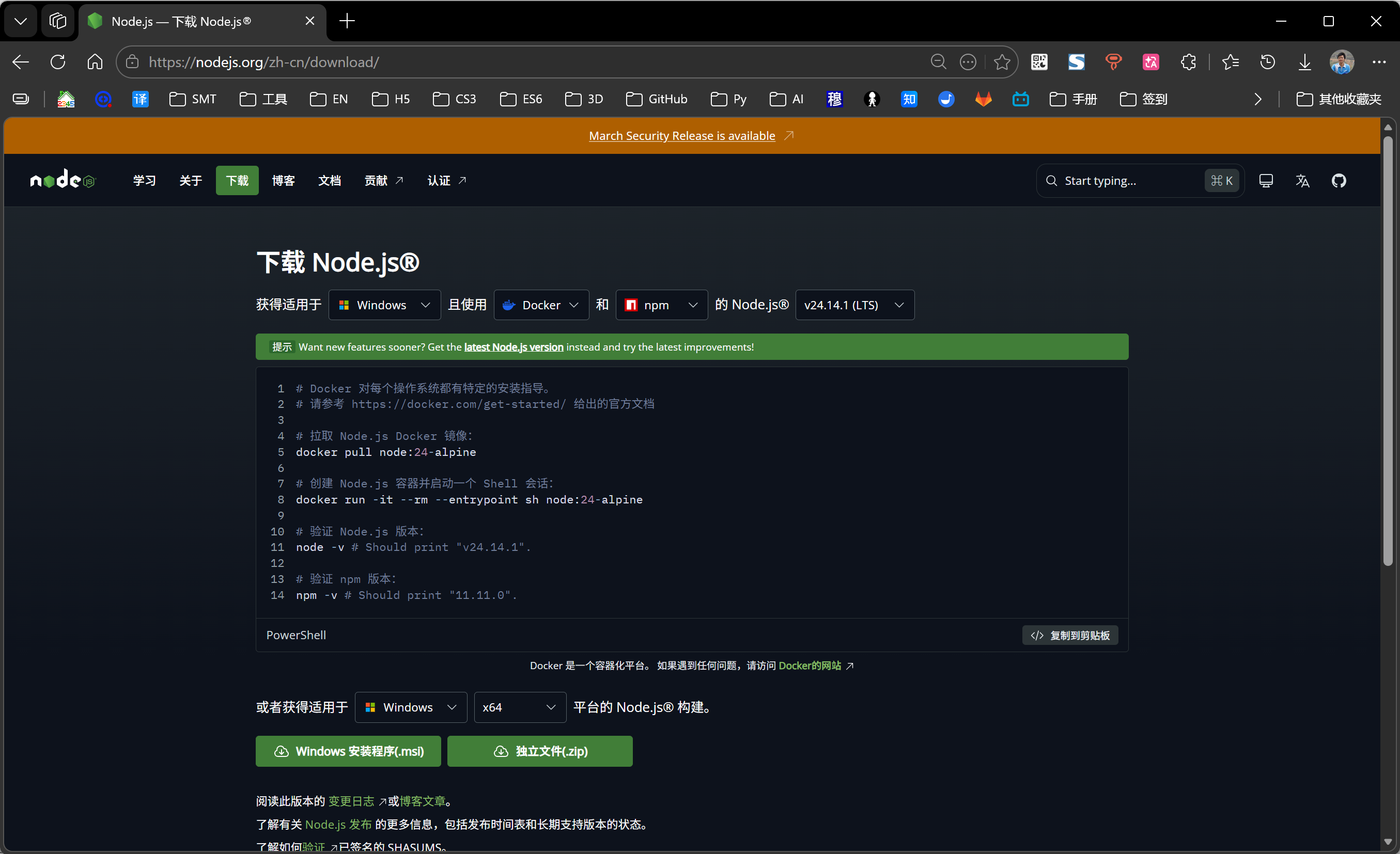The height and width of the screenshot is (854, 1400).
Task: Click 复制到剪贴板 copy button
Action: (x=1069, y=635)
